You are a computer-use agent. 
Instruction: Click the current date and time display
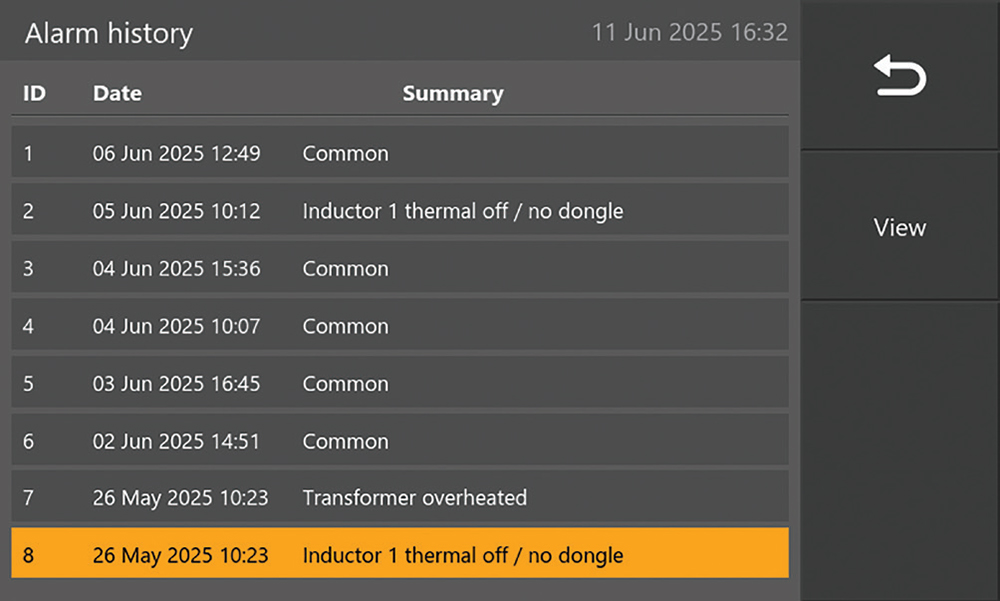pyautogui.click(x=690, y=33)
